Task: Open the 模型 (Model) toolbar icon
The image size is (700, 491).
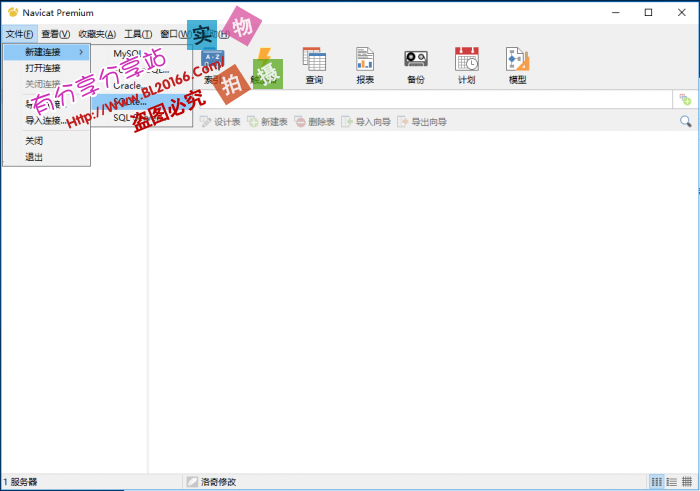Action: pos(517,66)
